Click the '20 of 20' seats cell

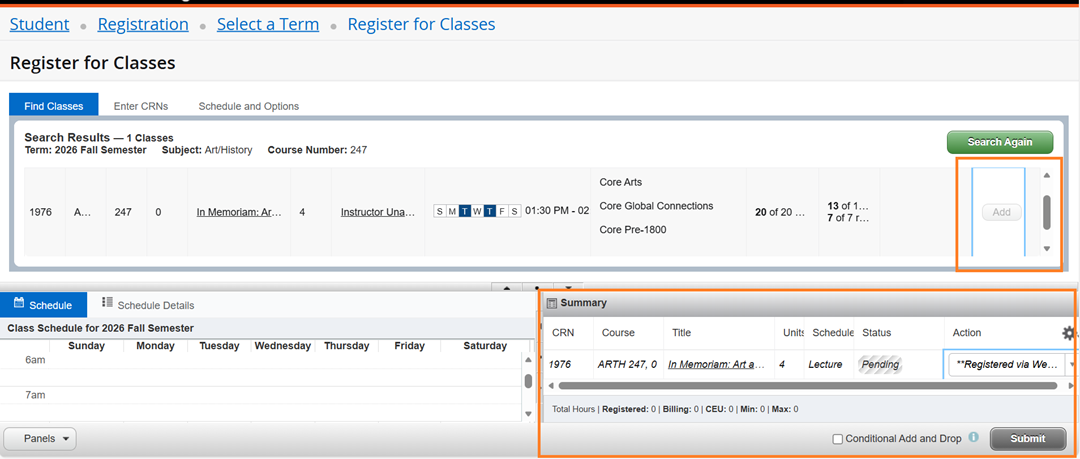[x=780, y=212]
